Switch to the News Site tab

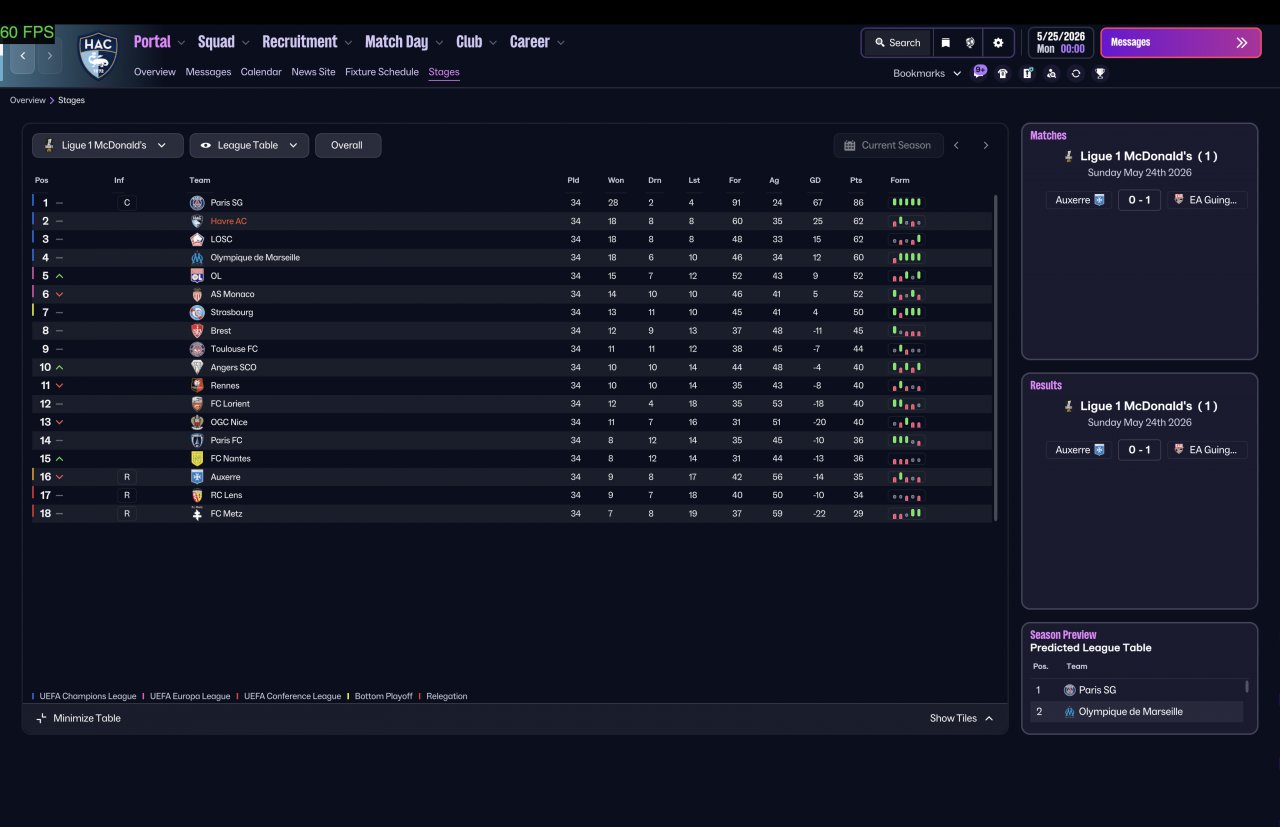tap(313, 72)
